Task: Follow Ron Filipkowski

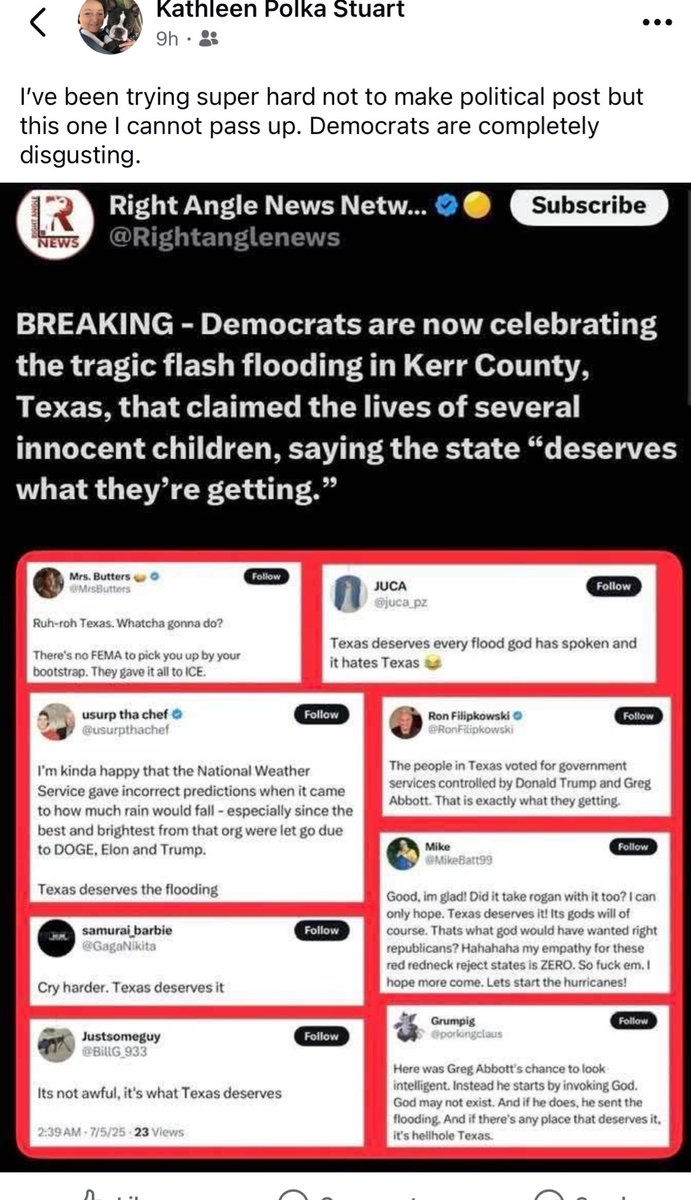Action: point(637,716)
